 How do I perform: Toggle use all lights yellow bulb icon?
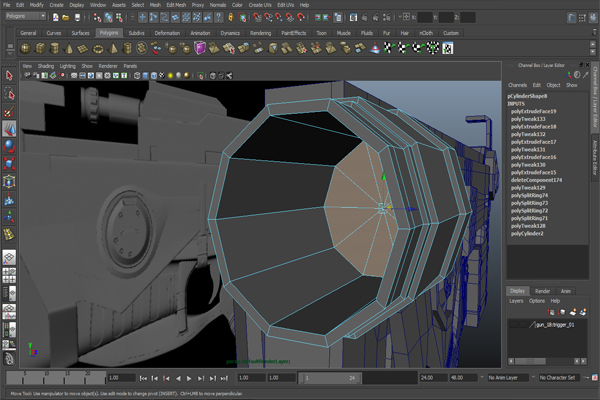(x=171, y=76)
